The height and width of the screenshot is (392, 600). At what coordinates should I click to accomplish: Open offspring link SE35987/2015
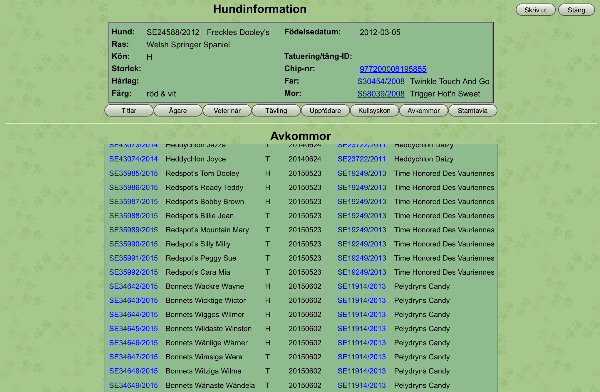[x=134, y=202]
